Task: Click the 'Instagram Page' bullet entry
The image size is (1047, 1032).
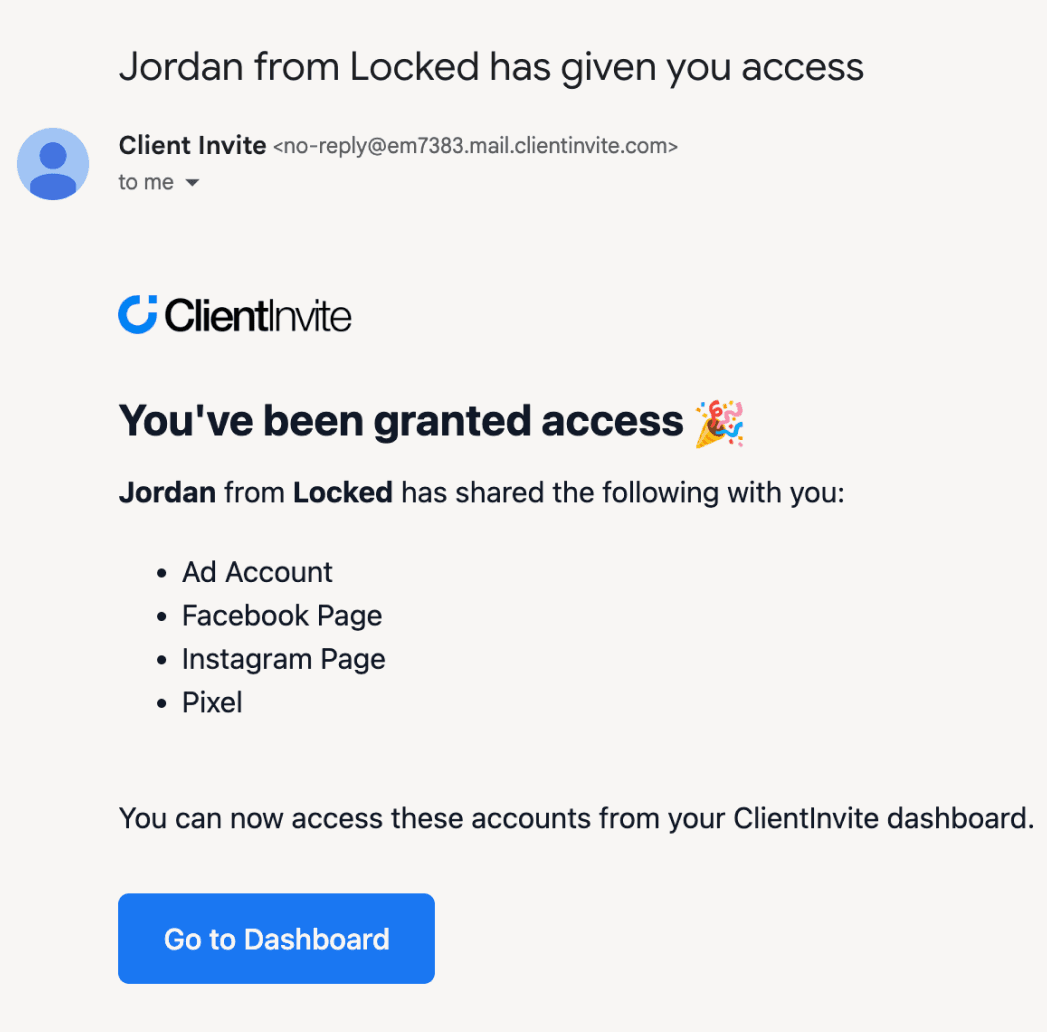Action: [283, 658]
